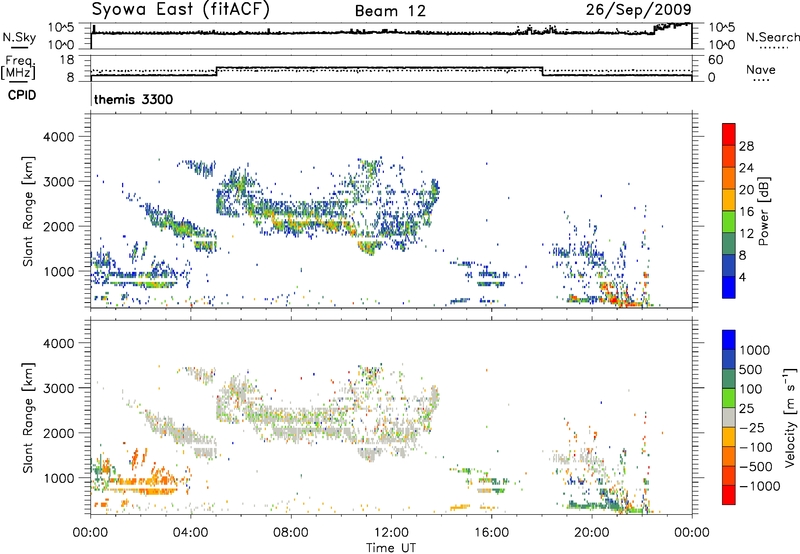Screen dimensions: 800x554
Task: Click the power panel 'Slant Range [km]' label
Action: pos(28,211)
